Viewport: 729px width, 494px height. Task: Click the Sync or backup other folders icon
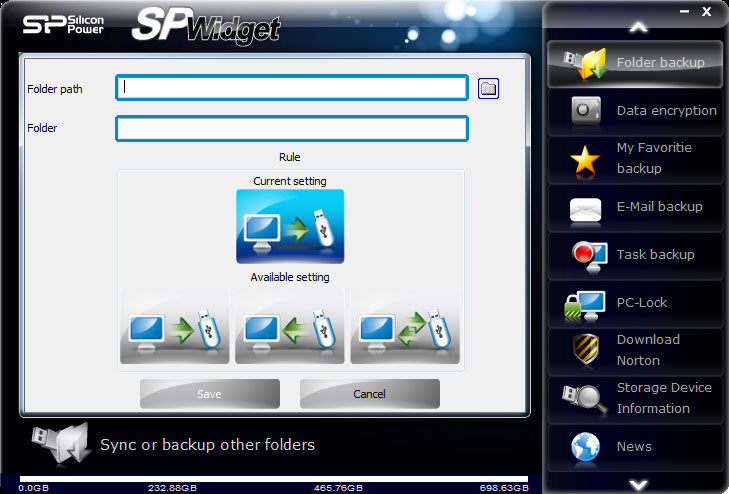[60, 443]
